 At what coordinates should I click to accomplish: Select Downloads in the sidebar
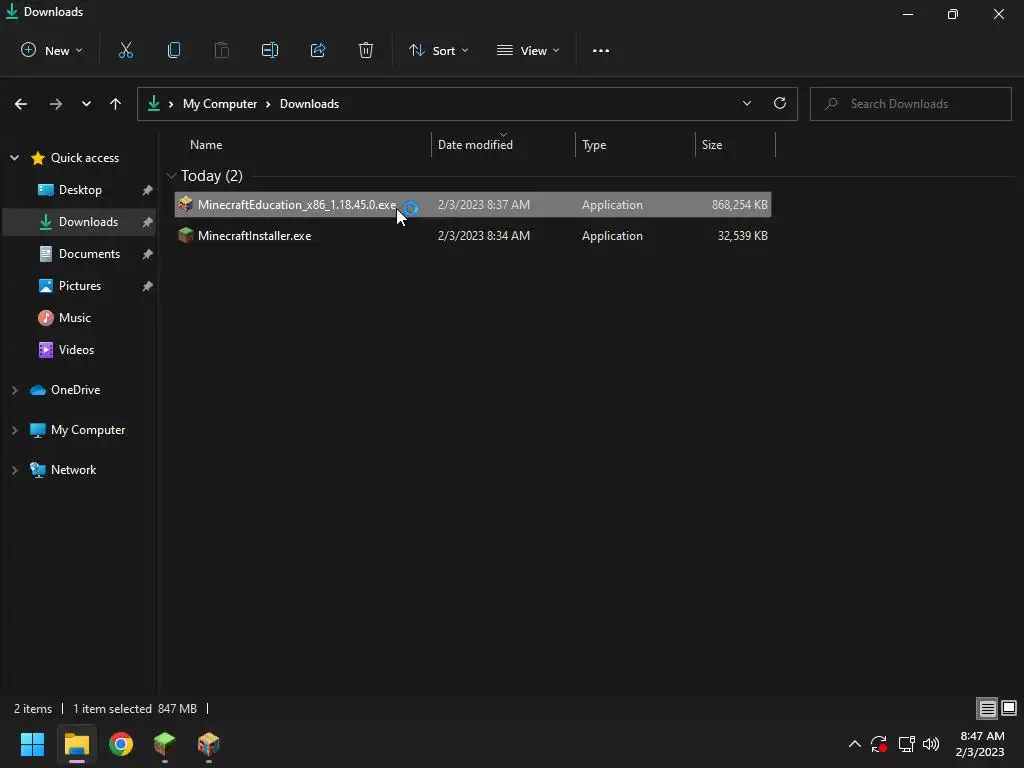tap(80, 221)
